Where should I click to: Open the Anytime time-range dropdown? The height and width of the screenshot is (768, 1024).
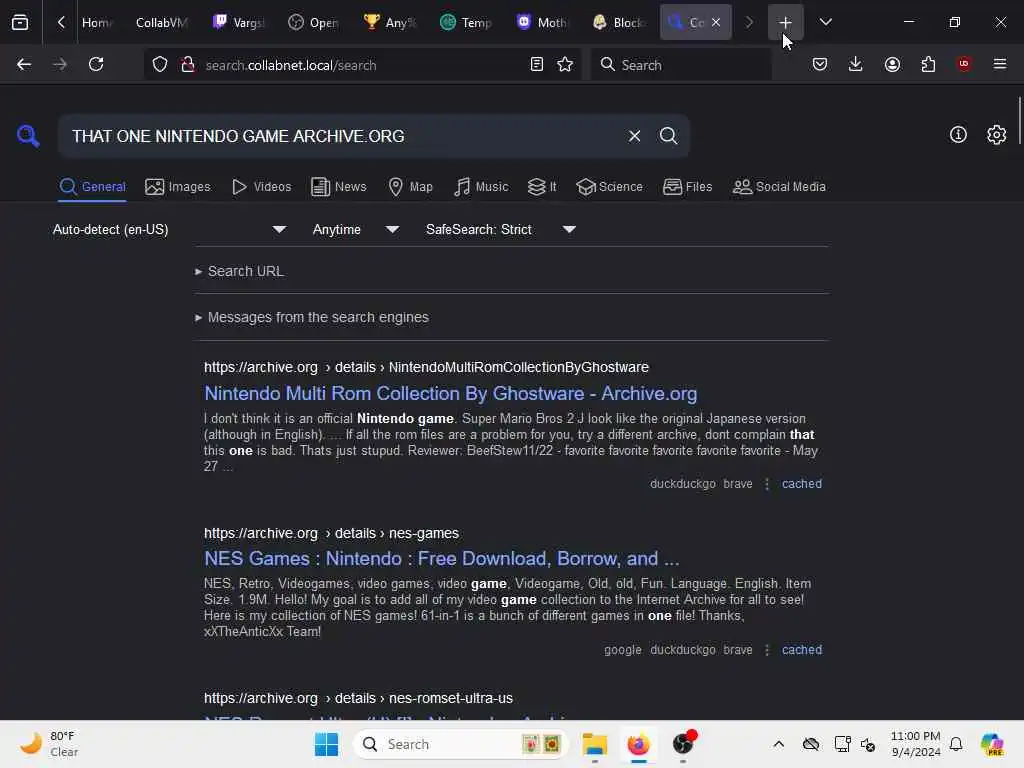(x=355, y=229)
